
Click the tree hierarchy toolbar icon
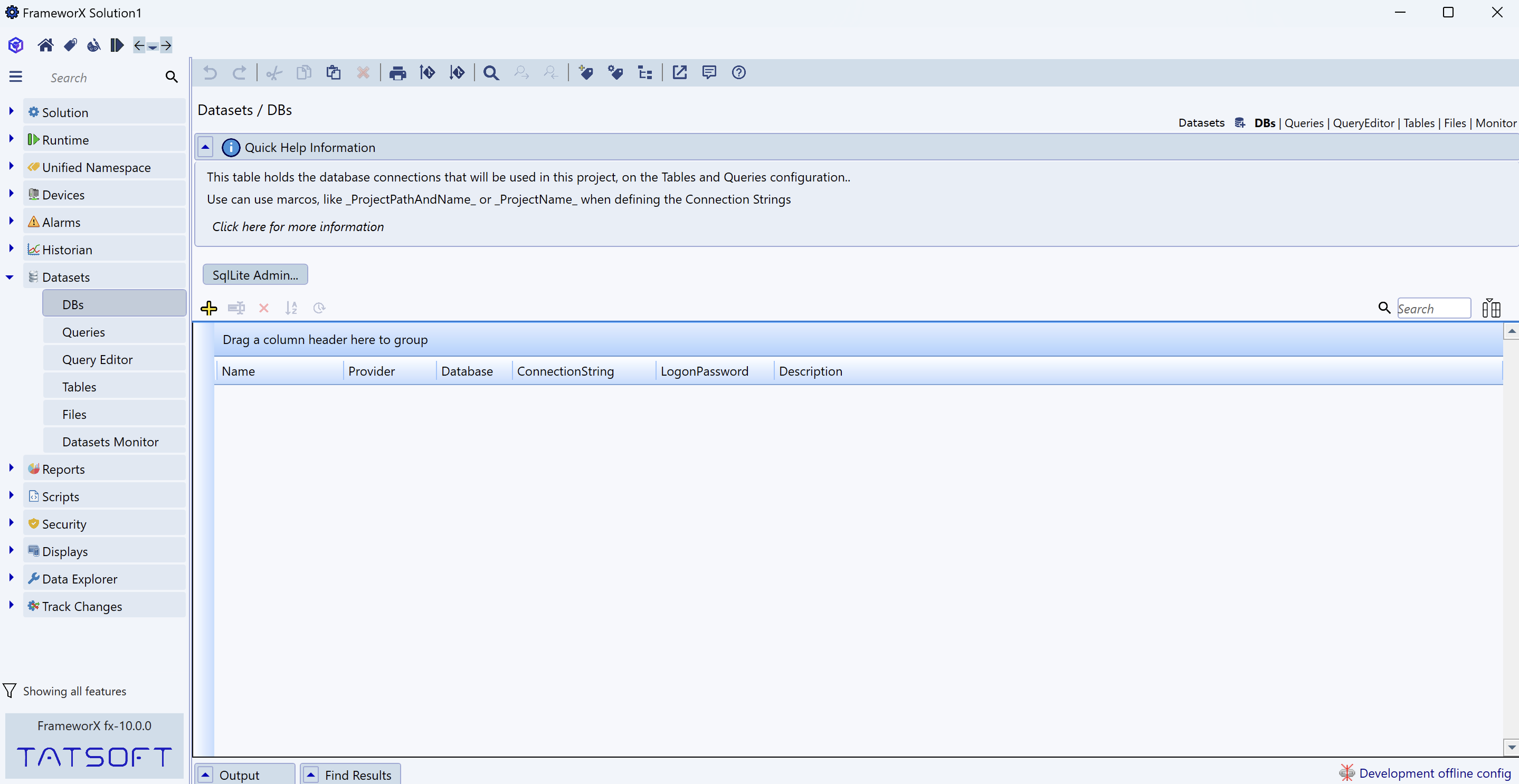pyautogui.click(x=645, y=72)
